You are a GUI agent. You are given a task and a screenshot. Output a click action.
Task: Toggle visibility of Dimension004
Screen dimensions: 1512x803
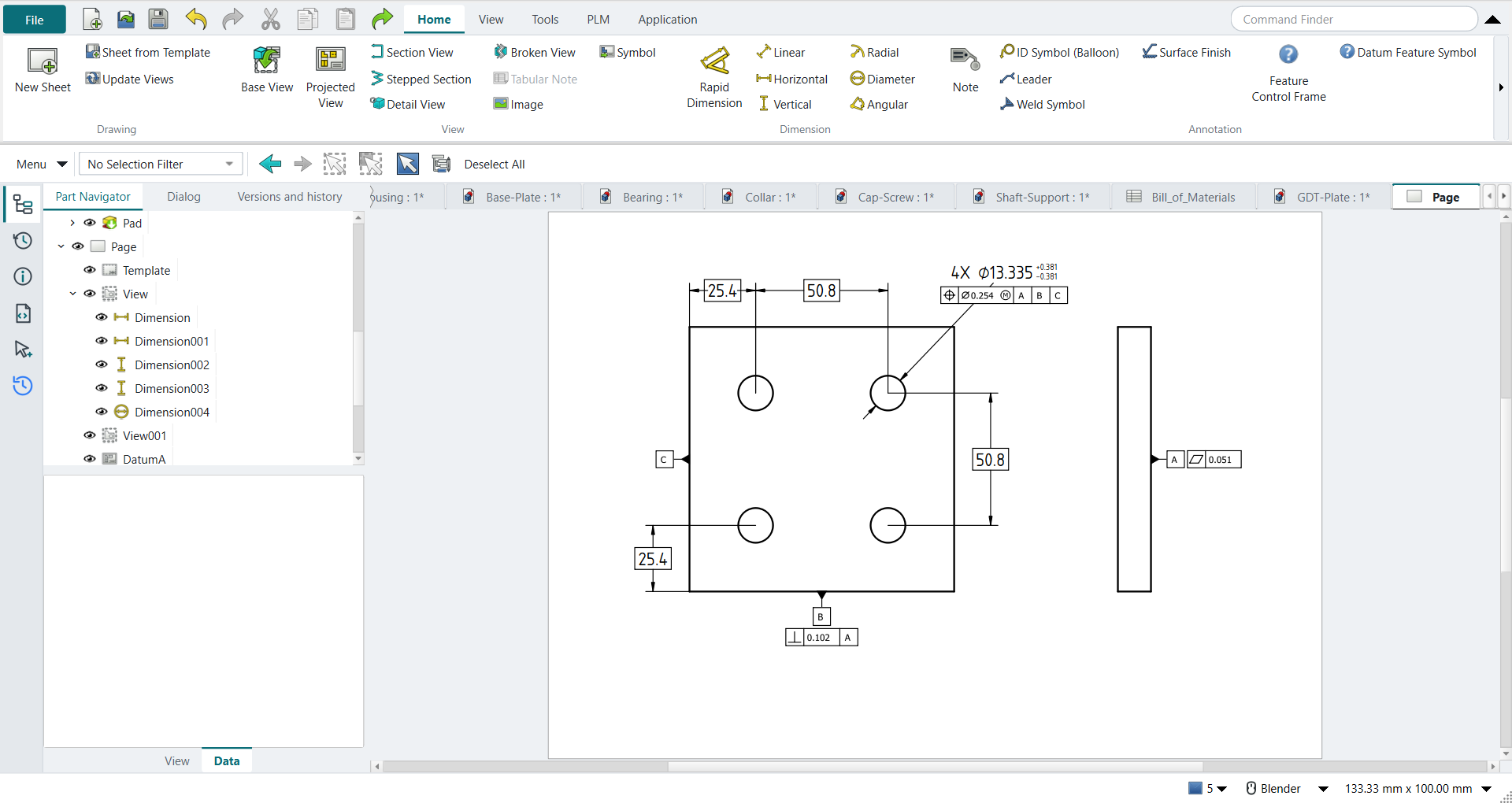click(102, 412)
